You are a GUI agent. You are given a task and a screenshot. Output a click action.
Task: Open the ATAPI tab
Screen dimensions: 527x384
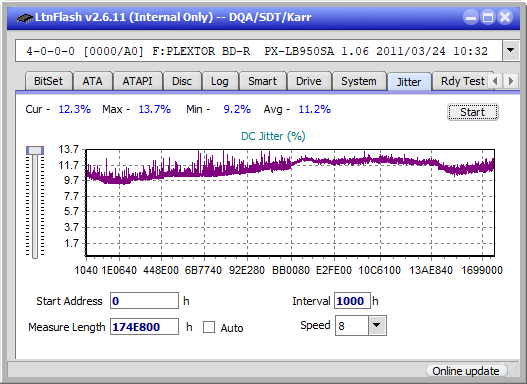pos(137,81)
